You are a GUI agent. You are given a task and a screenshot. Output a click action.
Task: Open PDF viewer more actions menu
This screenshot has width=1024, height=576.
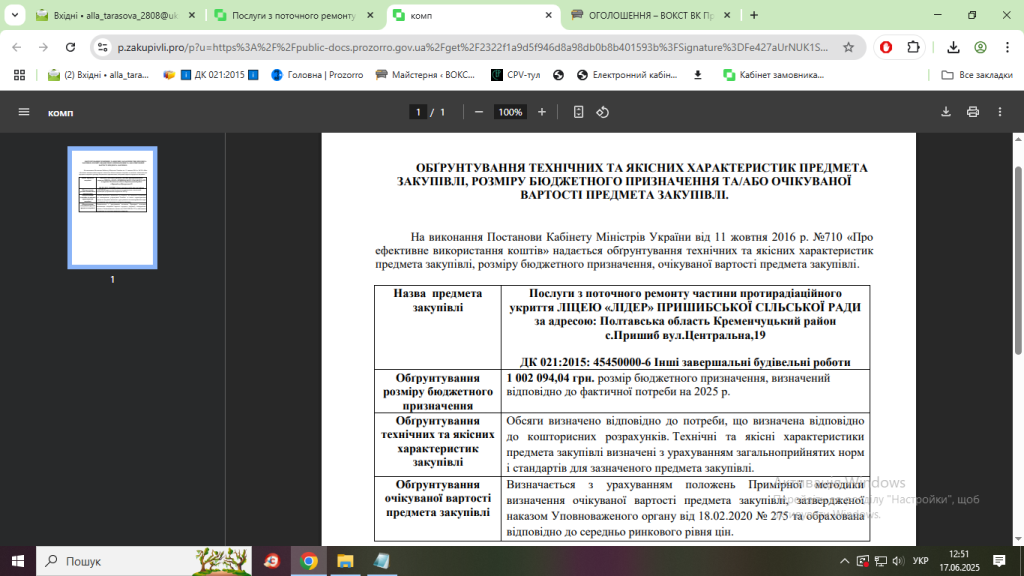(1000, 112)
